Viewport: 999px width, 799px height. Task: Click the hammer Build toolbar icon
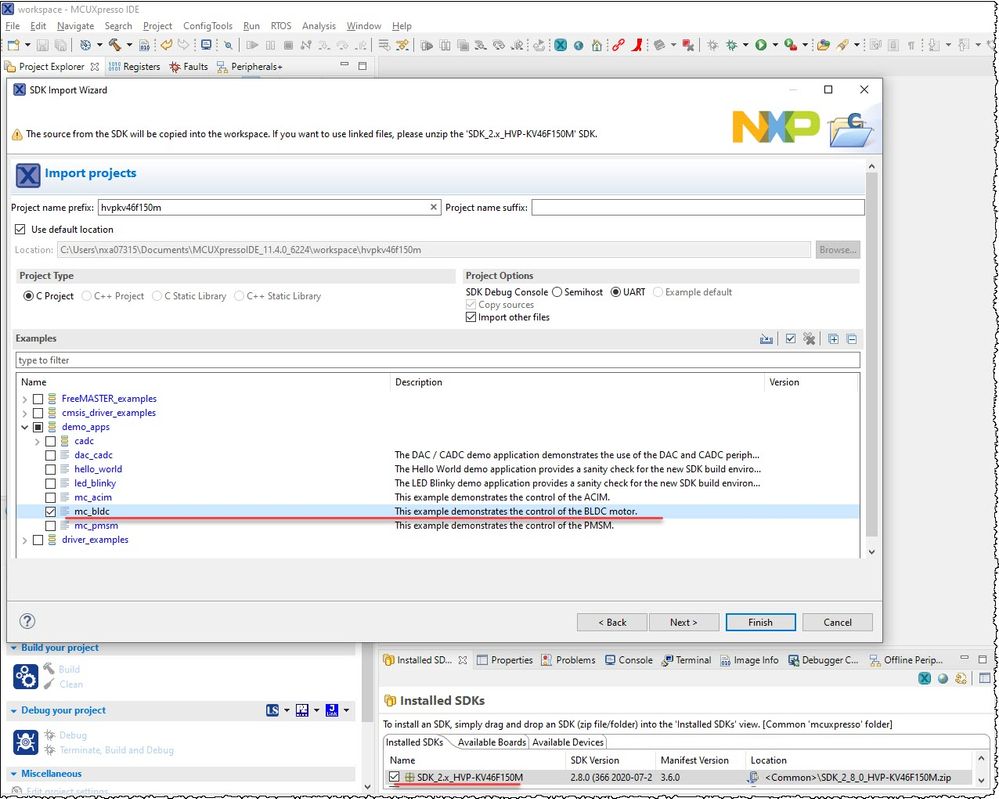[115, 45]
